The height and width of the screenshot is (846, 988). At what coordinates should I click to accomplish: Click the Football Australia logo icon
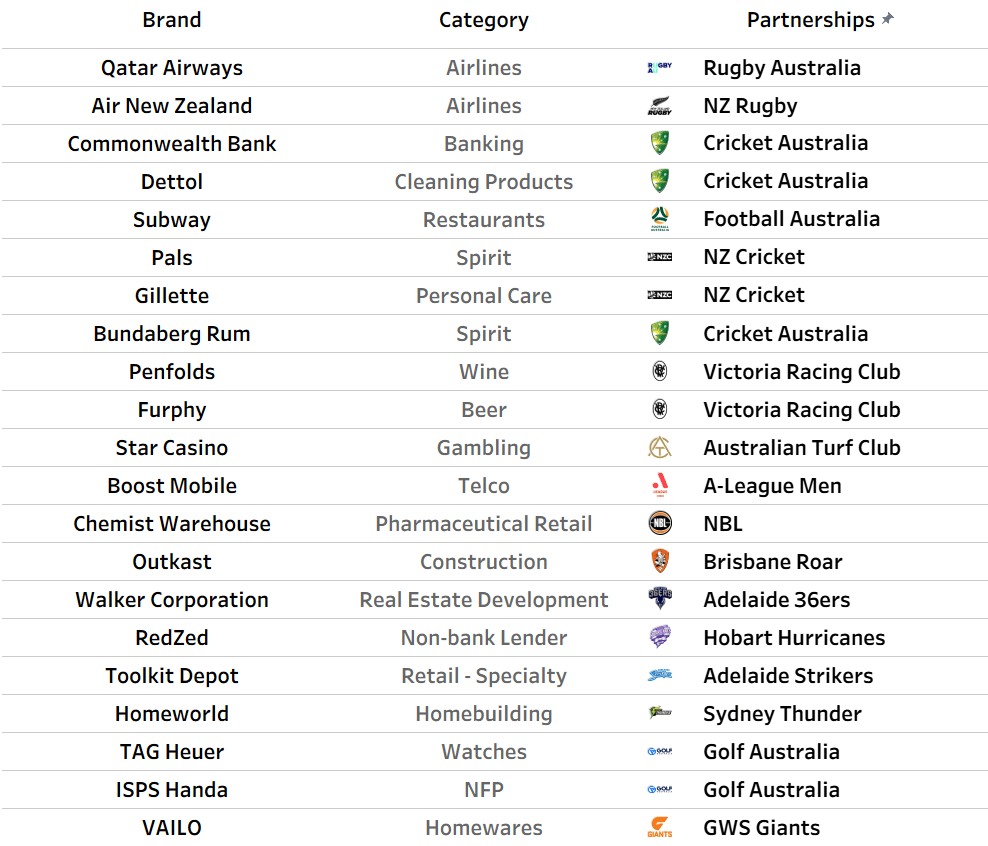tap(660, 219)
